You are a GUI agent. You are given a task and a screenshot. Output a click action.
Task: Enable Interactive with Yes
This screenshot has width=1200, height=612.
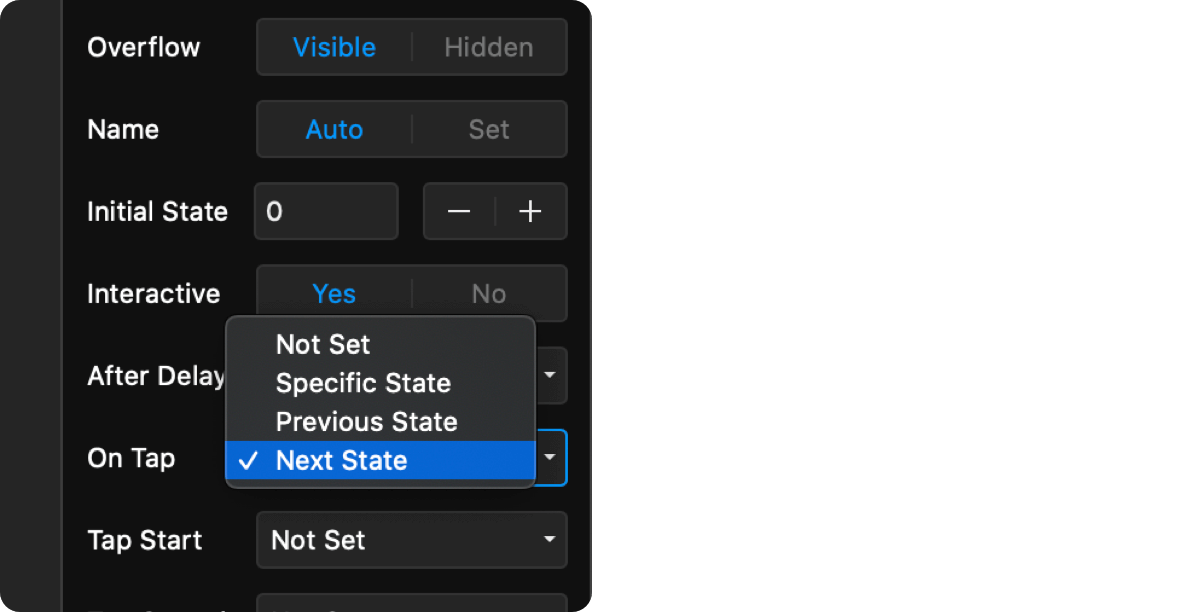pyautogui.click(x=334, y=293)
